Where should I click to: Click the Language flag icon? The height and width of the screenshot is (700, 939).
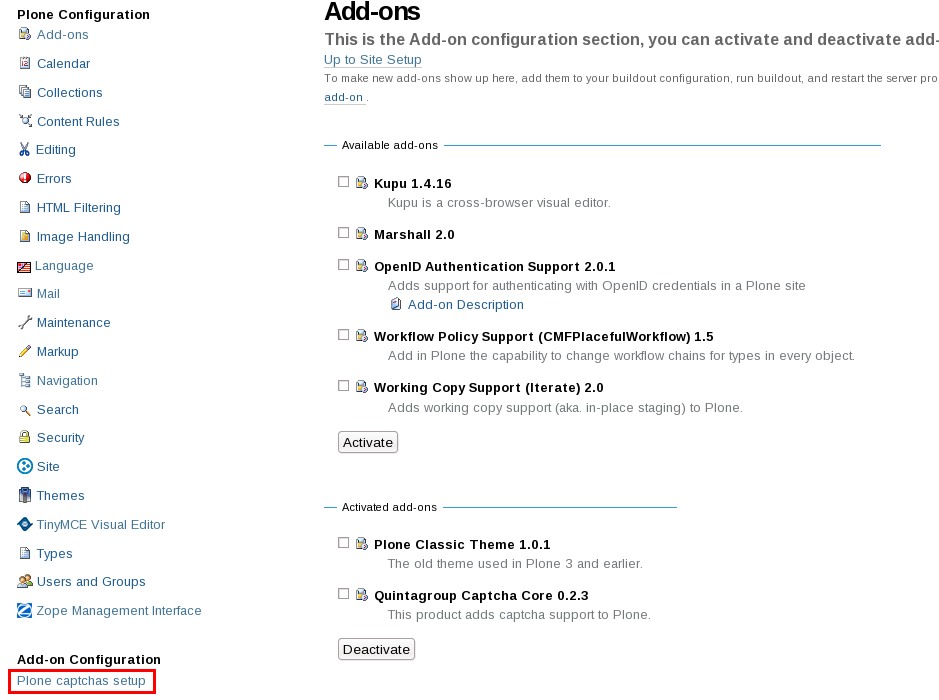click(24, 267)
